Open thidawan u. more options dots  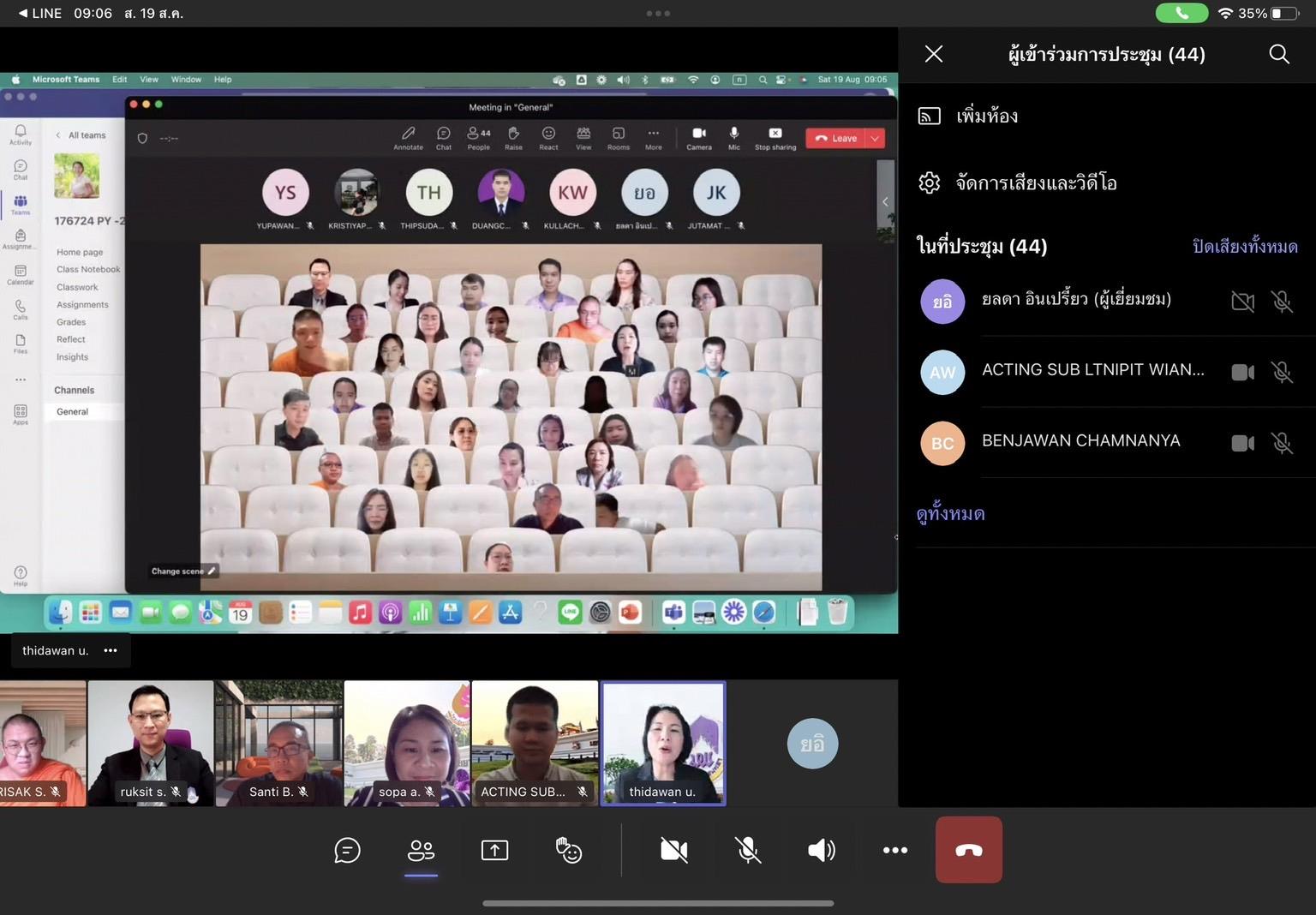tap(111, 650)
